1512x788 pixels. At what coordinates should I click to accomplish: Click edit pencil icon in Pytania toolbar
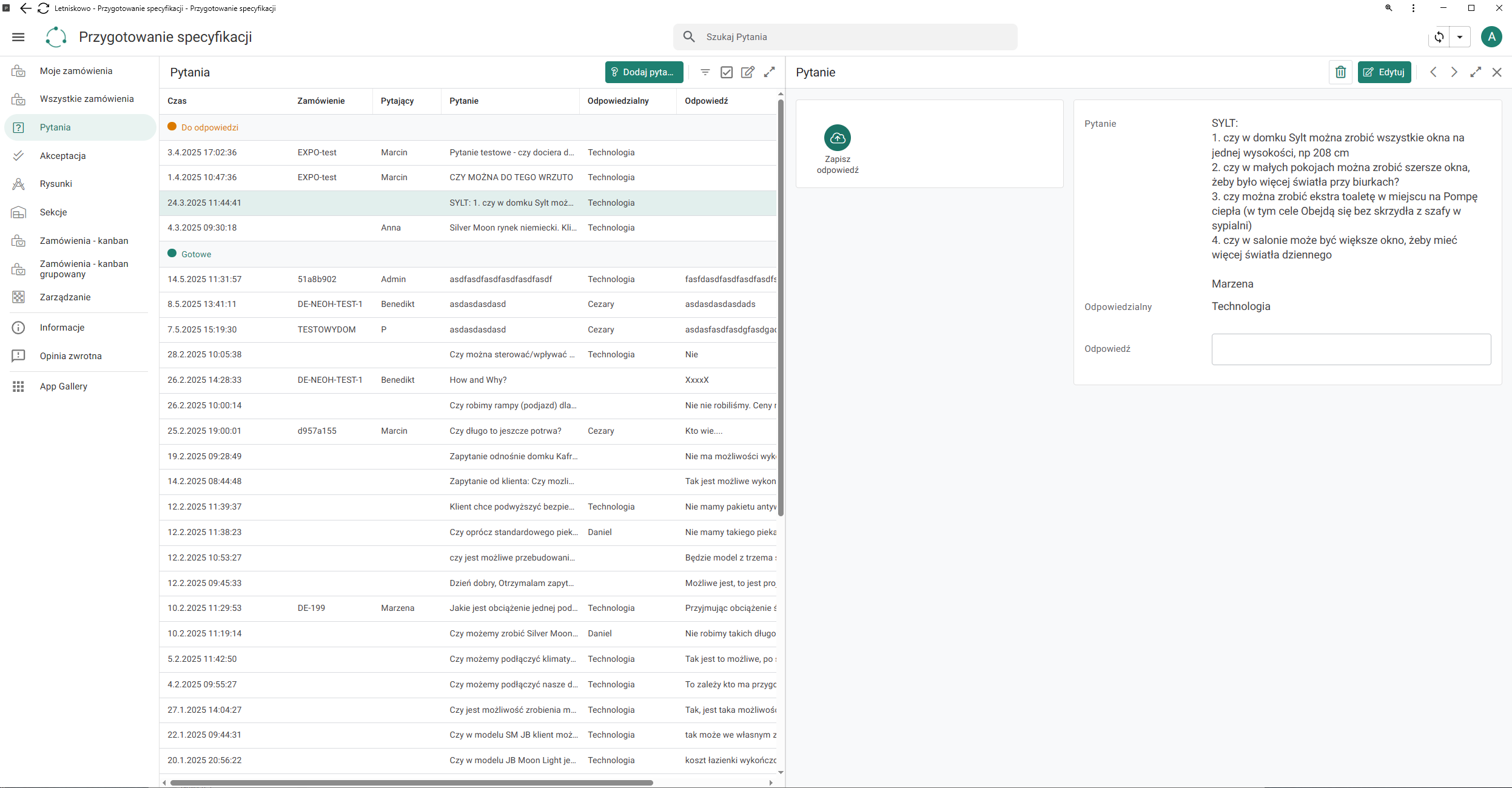[748, 72]
